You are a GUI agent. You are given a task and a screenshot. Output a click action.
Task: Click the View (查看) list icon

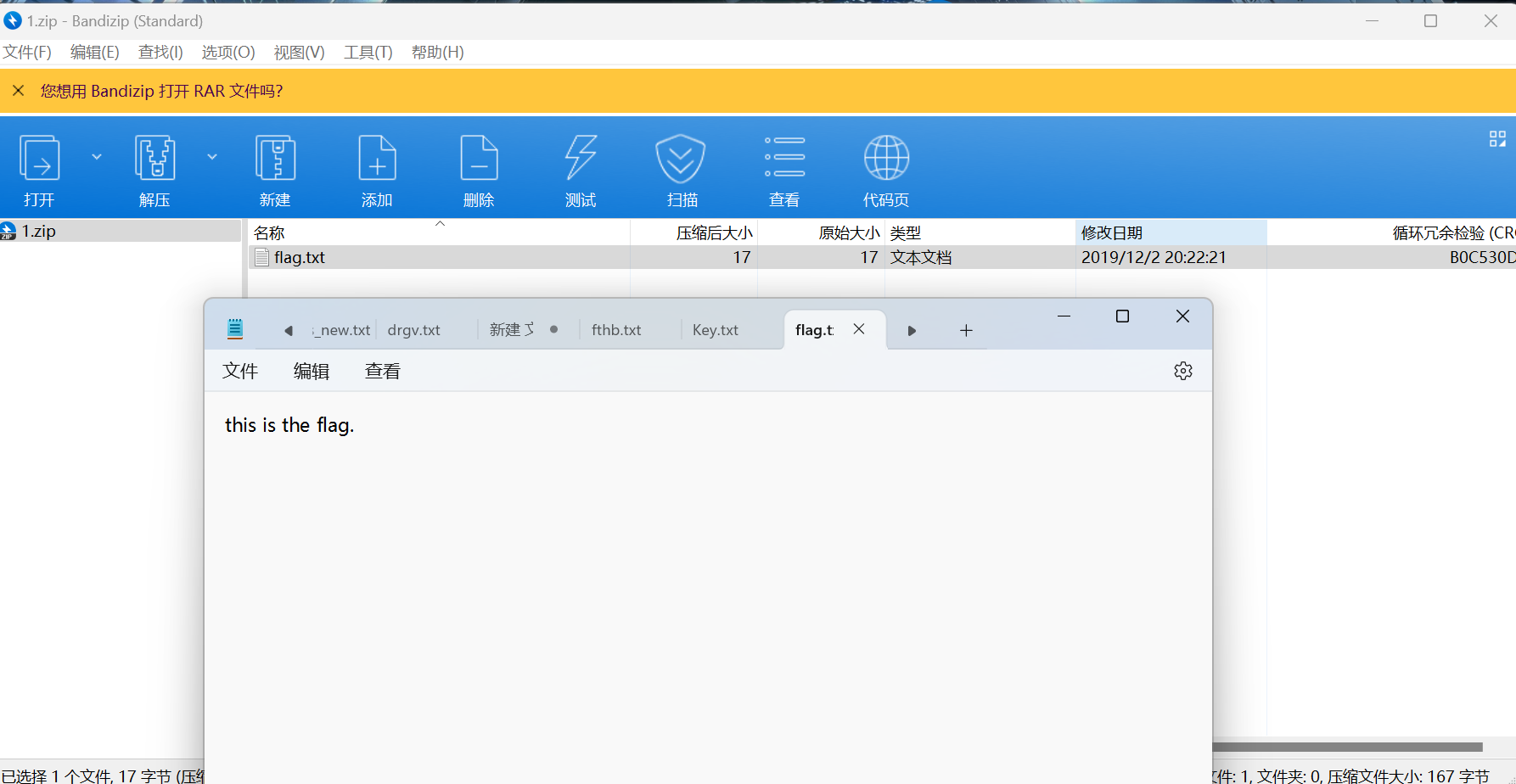(x=784, y=157)
